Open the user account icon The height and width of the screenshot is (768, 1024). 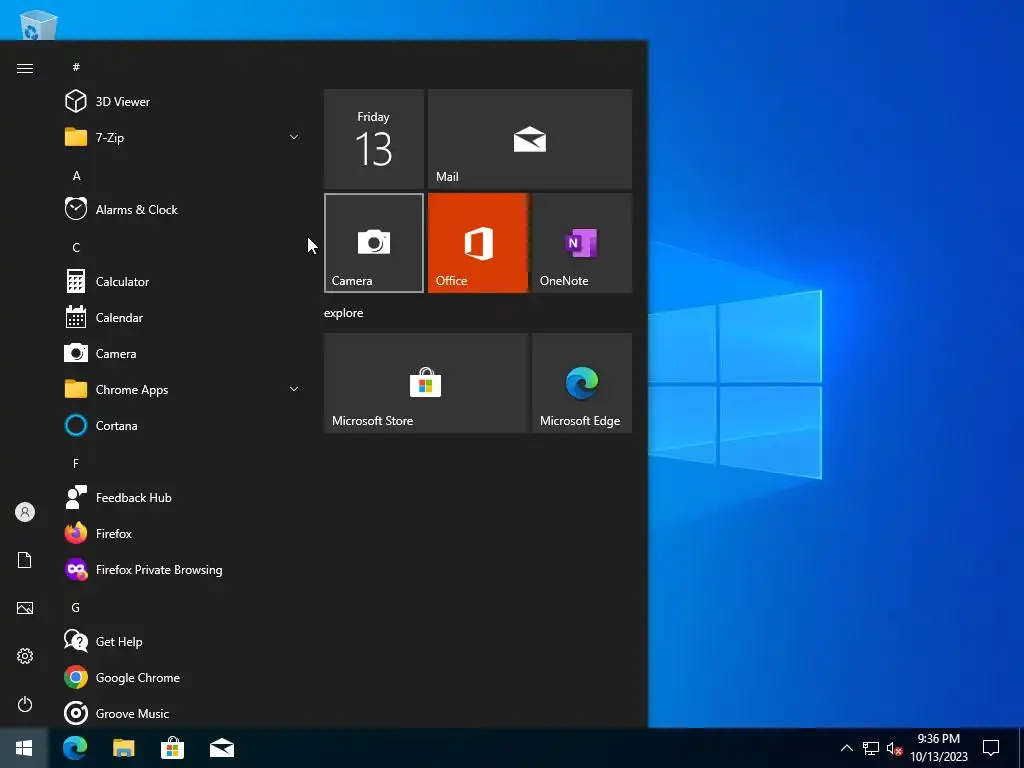point(25,512)
